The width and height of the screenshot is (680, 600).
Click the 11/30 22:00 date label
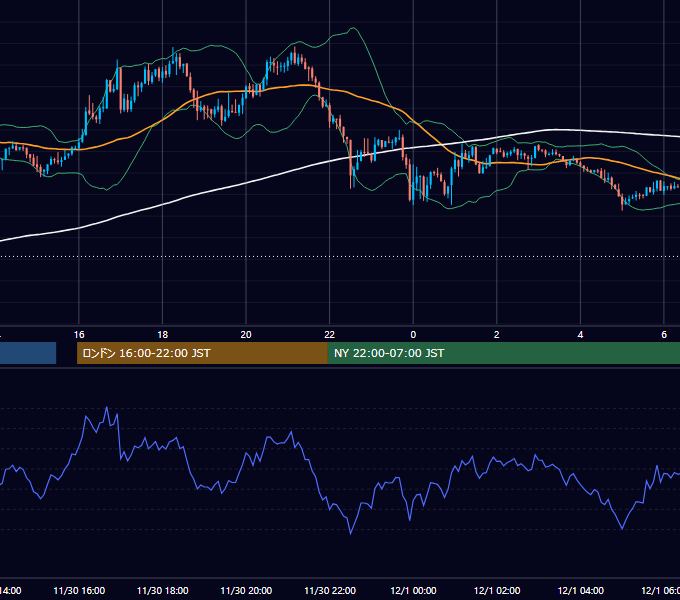tap(330, 590)
